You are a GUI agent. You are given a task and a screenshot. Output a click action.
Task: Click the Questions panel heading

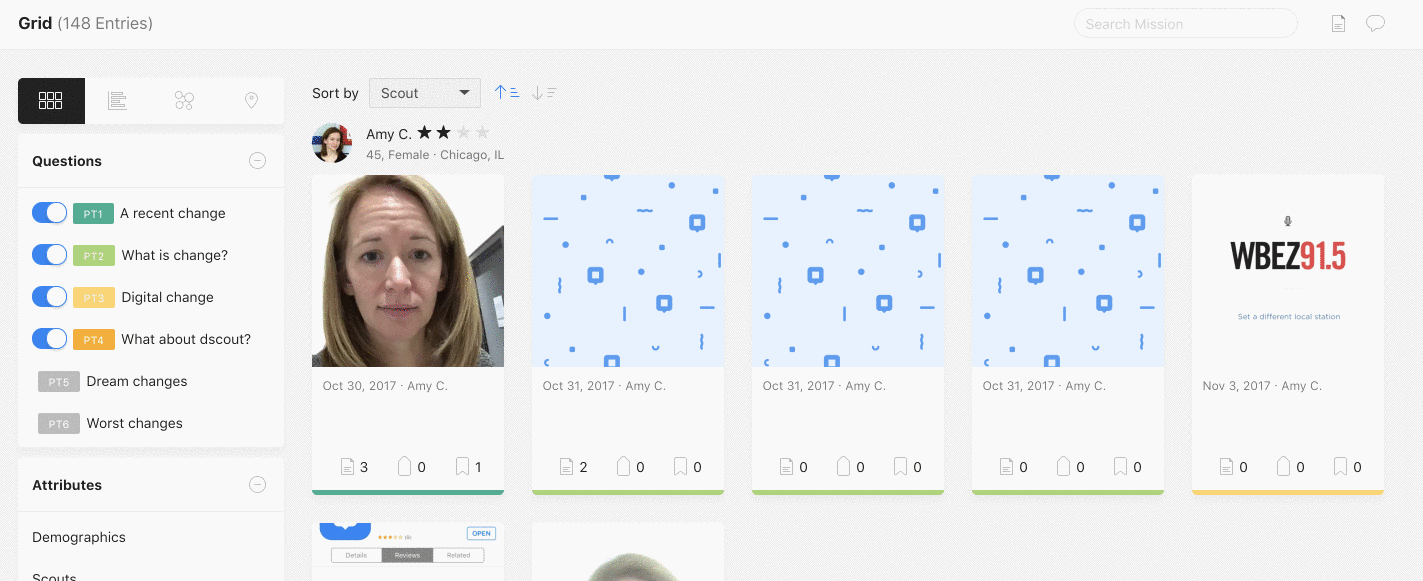[x=67, y=161]
